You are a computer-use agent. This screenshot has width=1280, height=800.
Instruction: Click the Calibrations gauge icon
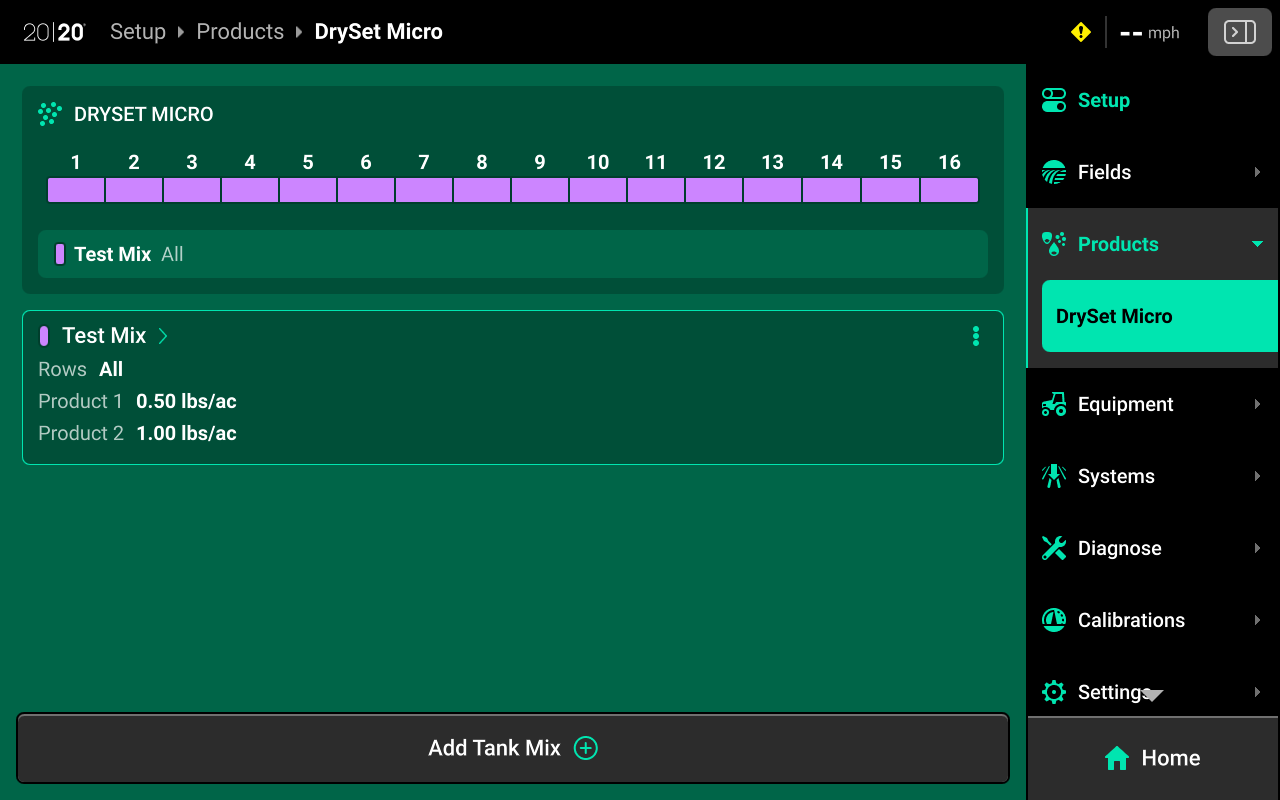click(x=1054, y=620)
